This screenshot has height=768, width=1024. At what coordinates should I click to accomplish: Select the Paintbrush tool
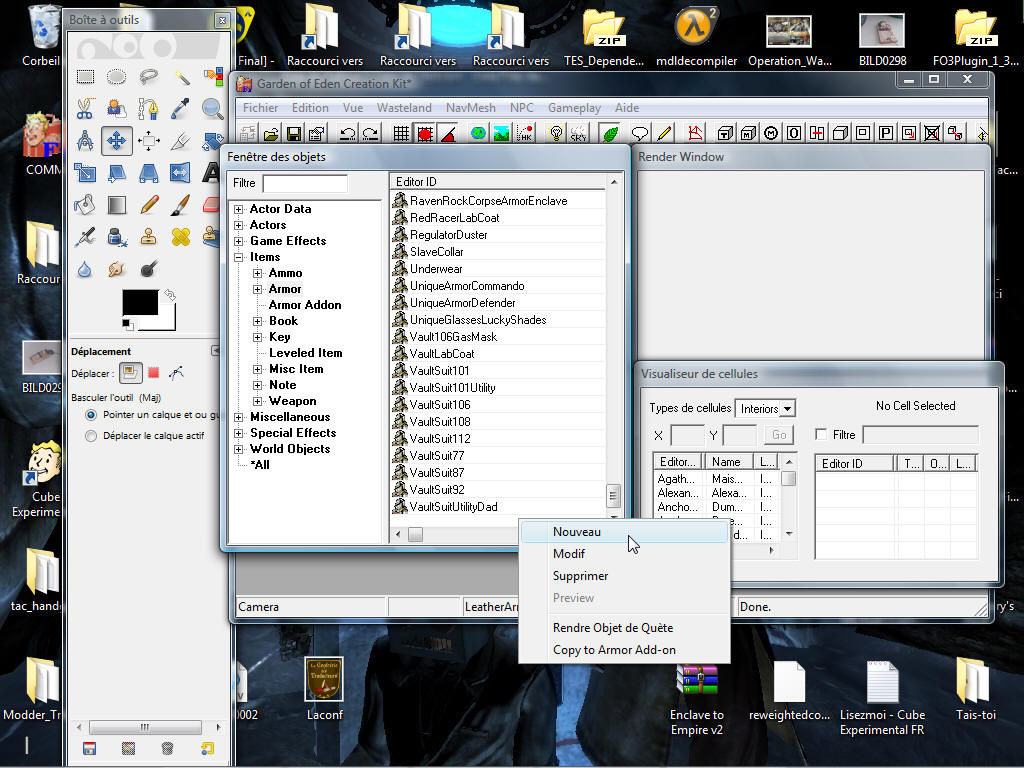tap(181, 204)
